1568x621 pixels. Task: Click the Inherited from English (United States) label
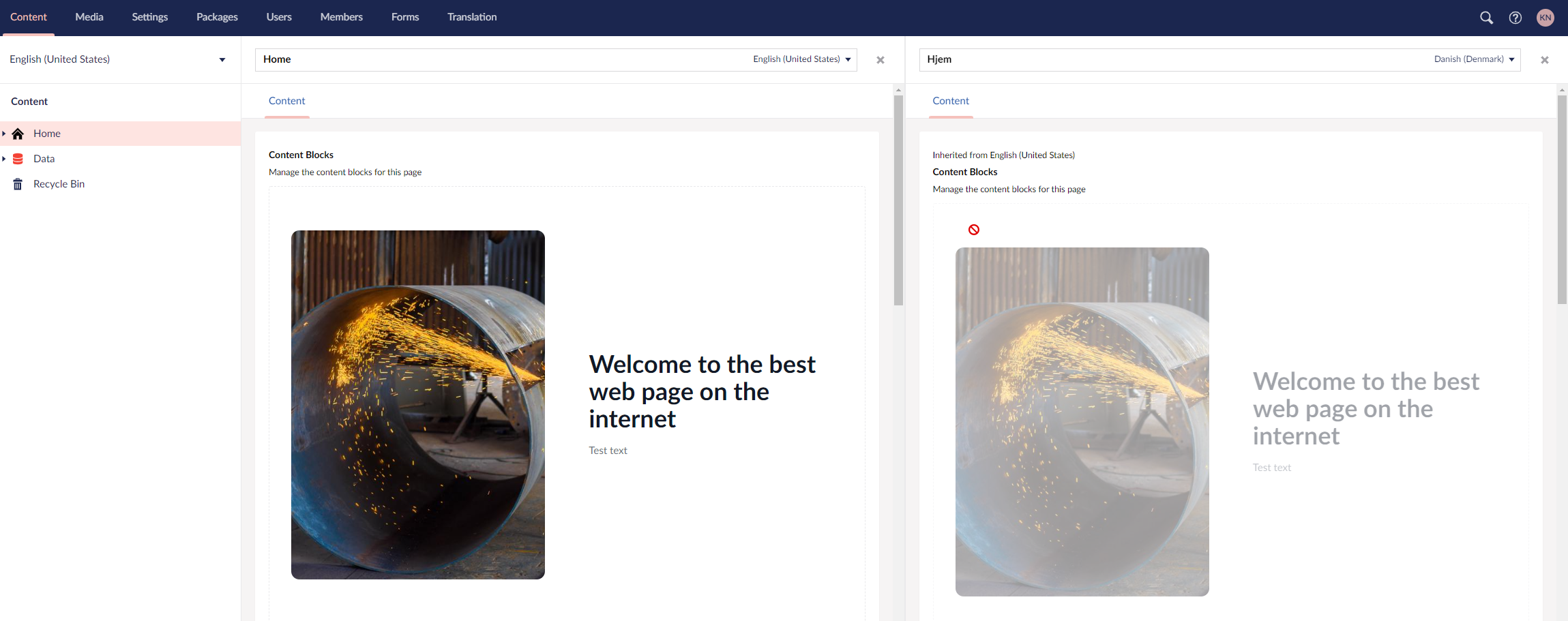click(x=1003, y=155)
